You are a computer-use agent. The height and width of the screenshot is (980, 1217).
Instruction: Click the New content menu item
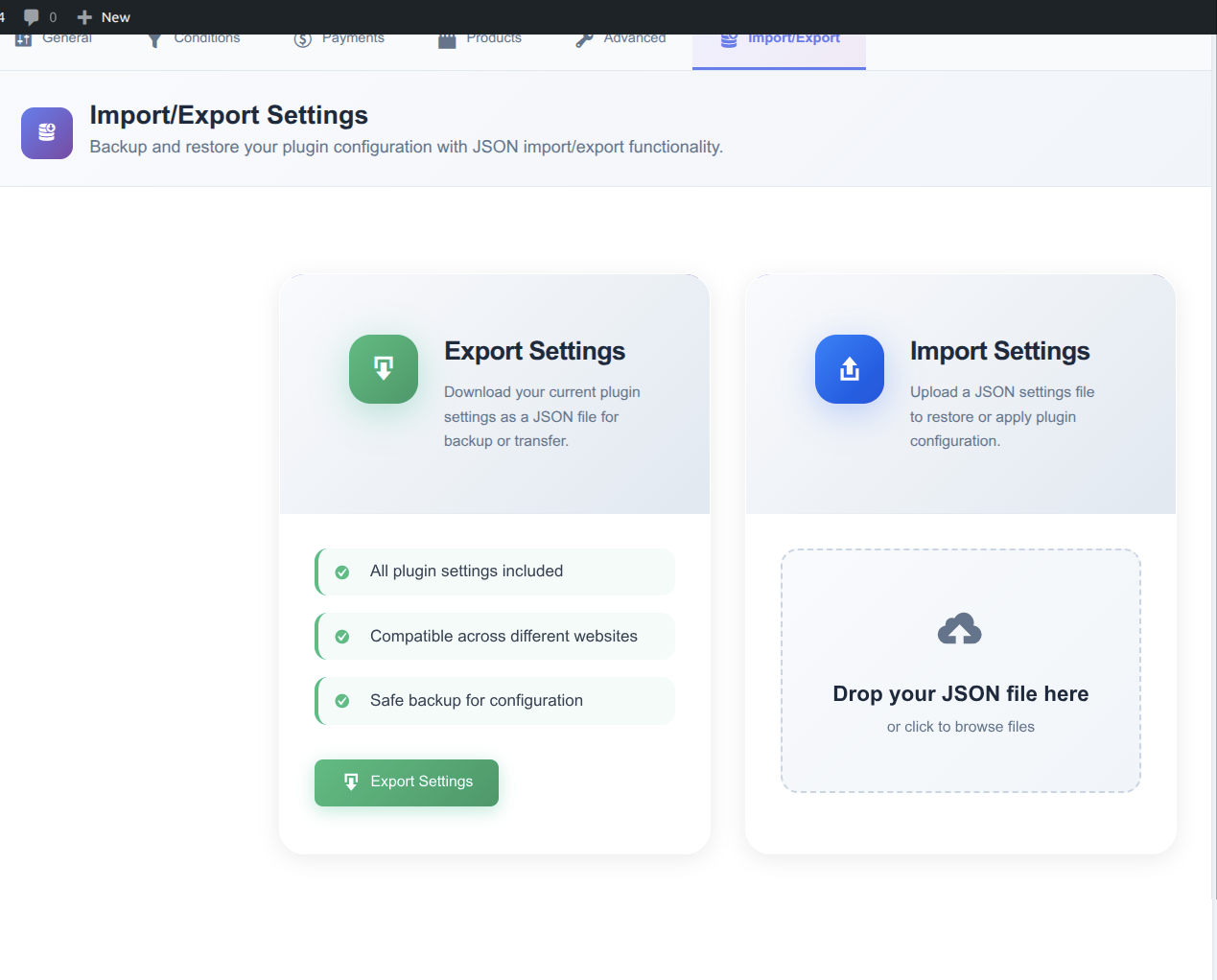104,17
